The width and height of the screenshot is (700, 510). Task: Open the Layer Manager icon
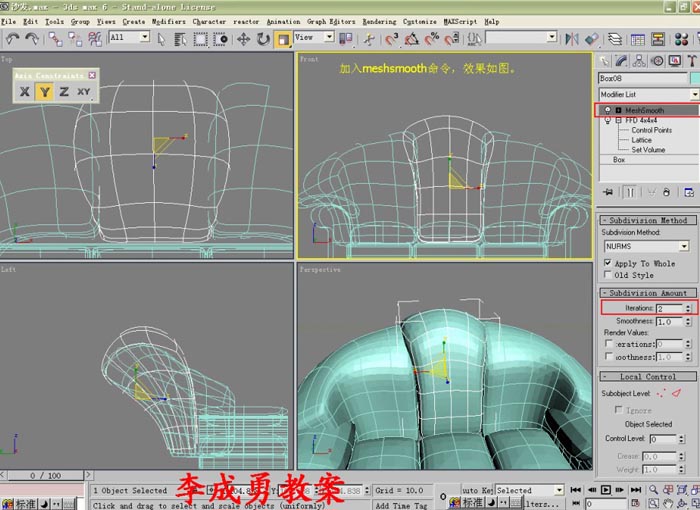[x=615, y=39]
